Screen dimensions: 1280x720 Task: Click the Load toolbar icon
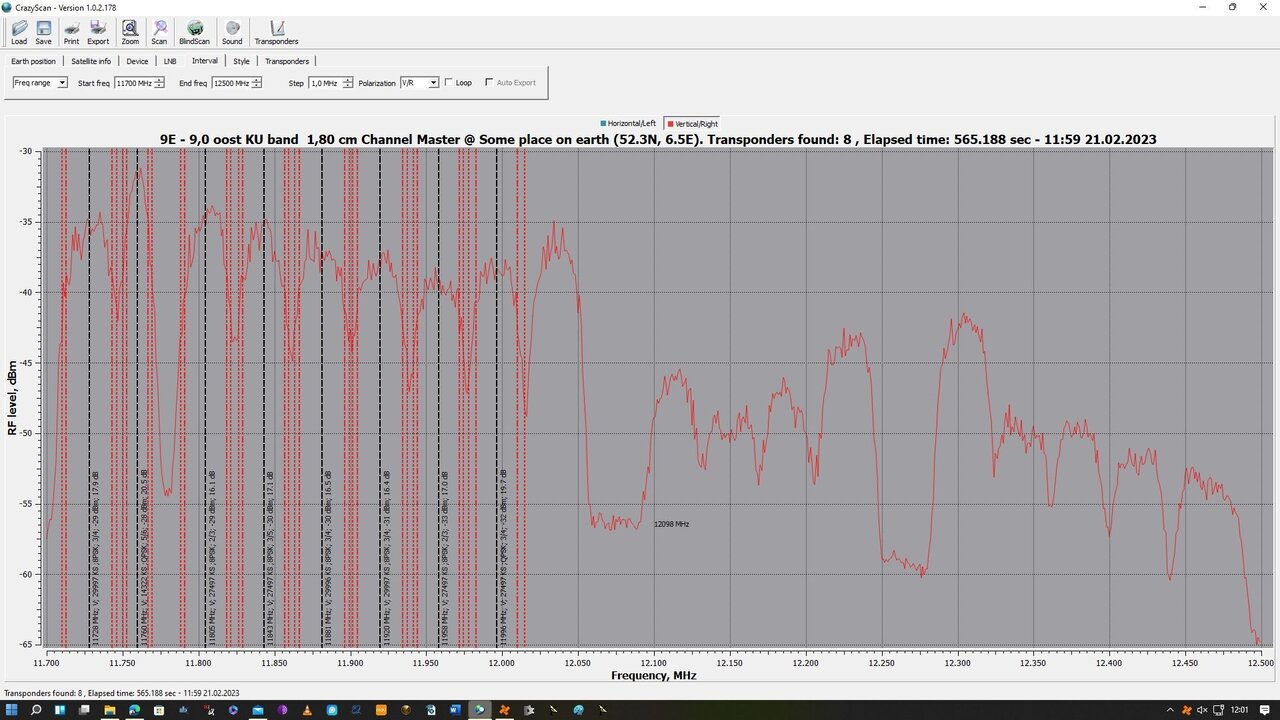[19, 32]
